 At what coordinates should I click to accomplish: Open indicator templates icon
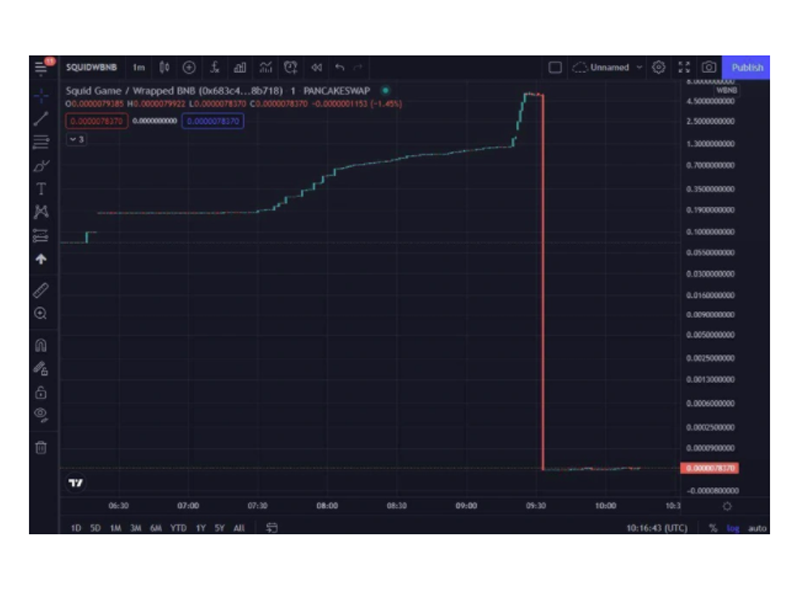[265, 67]
